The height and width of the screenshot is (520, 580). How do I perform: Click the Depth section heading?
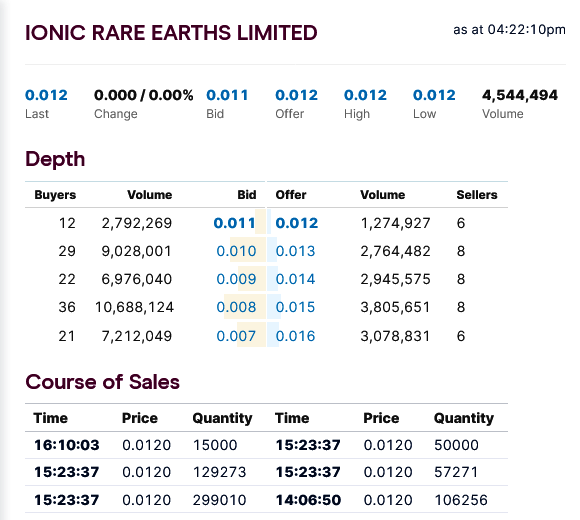55,159
